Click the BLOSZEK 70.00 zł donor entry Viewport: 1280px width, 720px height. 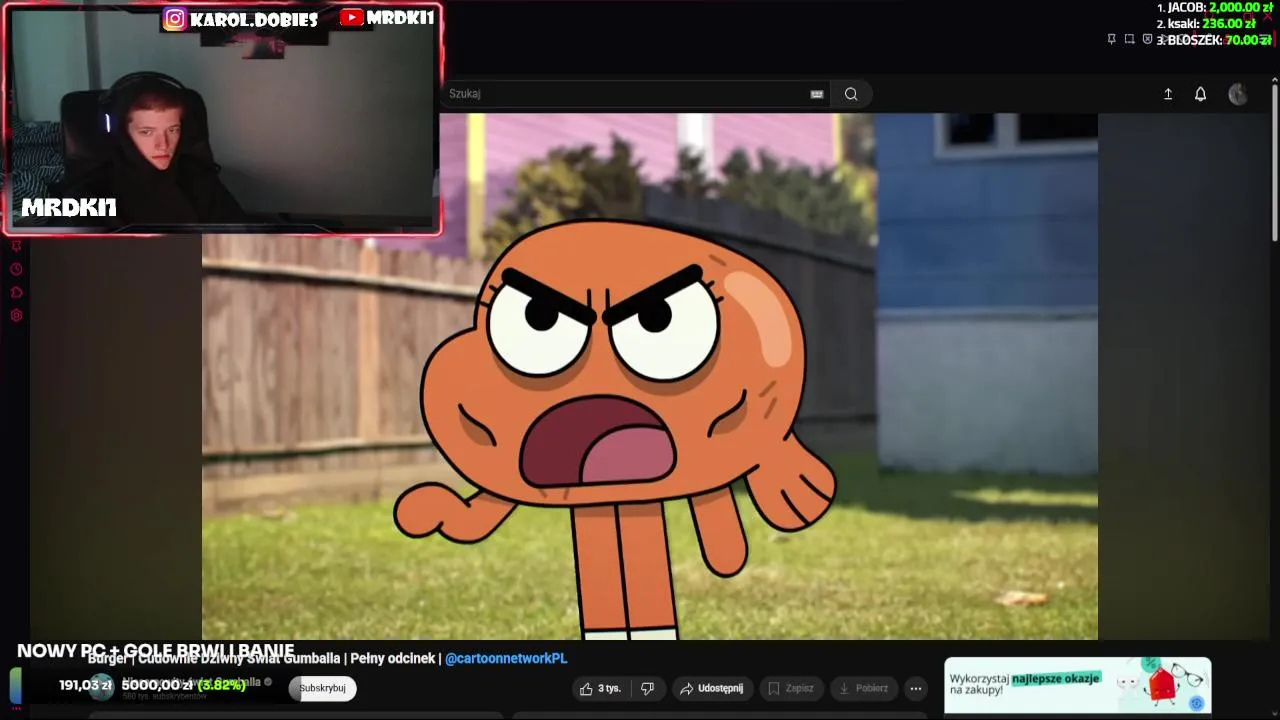[x=1213, y=40]
